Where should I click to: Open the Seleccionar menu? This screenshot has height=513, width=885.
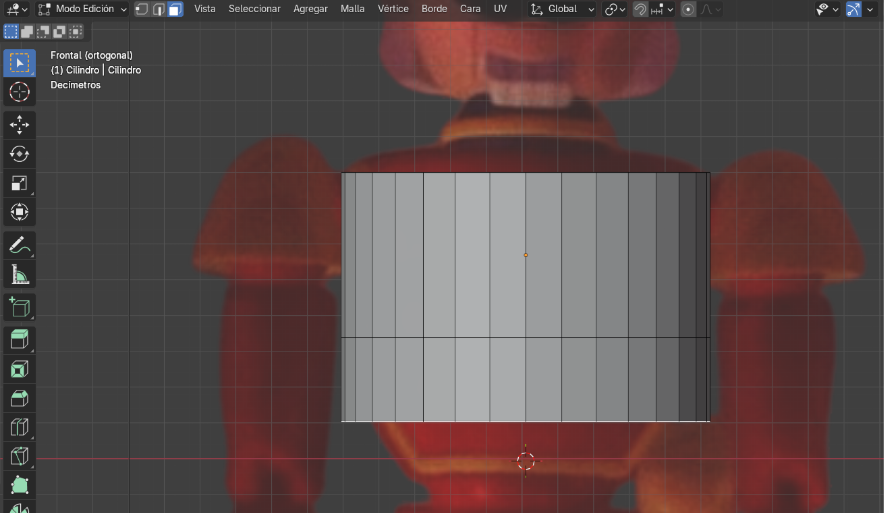255,9
